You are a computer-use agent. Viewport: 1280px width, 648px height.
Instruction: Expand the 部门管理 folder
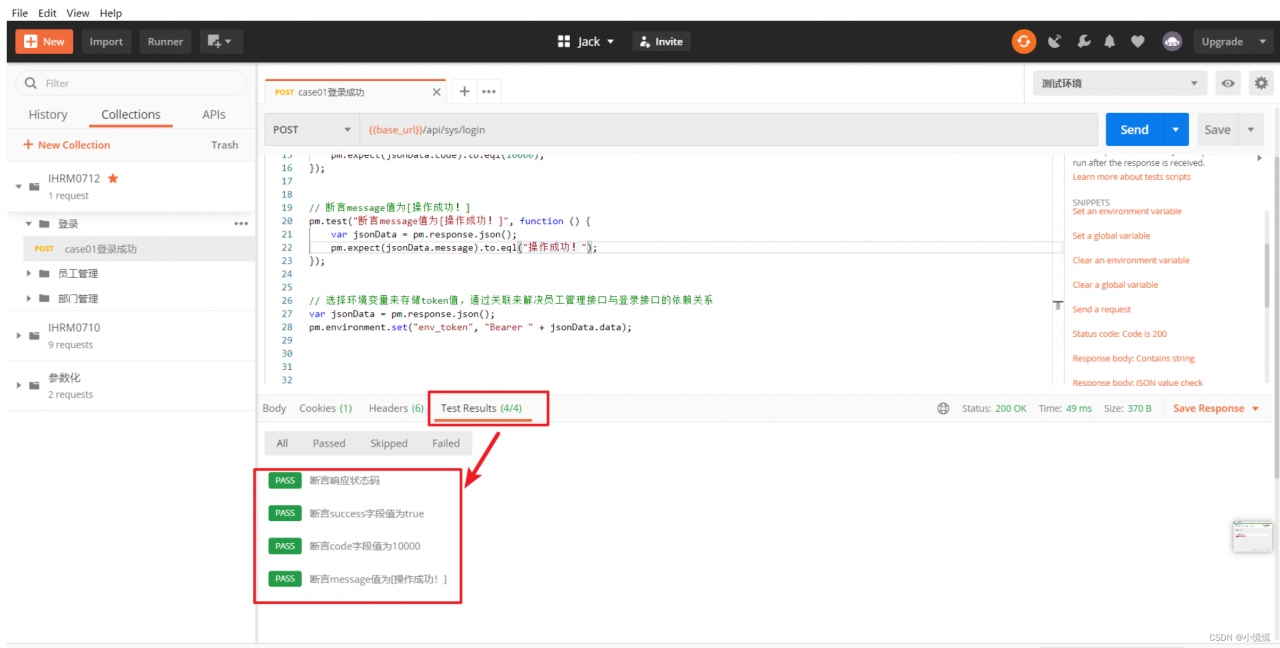[29, 298]
